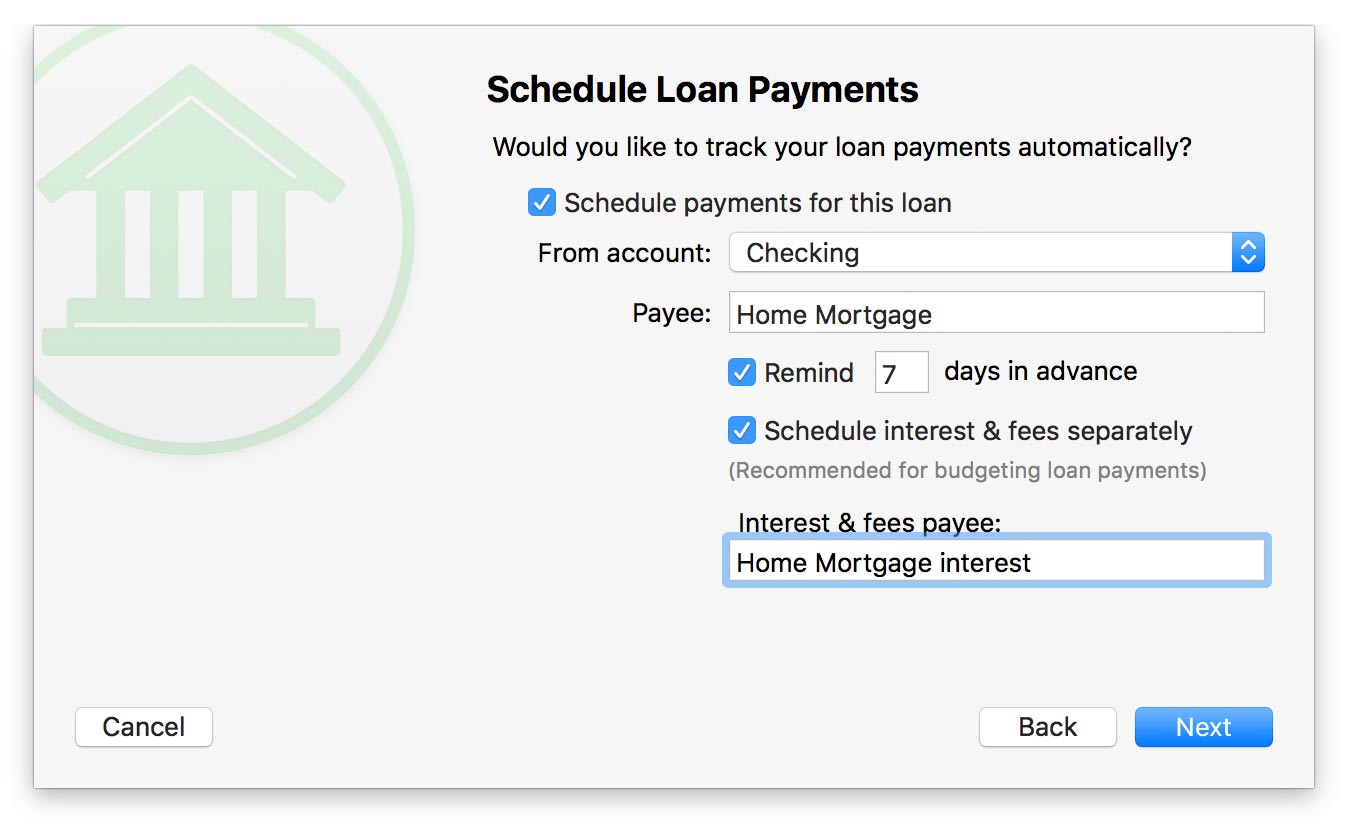The image size is (1348, 830).
Task: Click the Recommended for budgeting note
Action: point(967,470)
